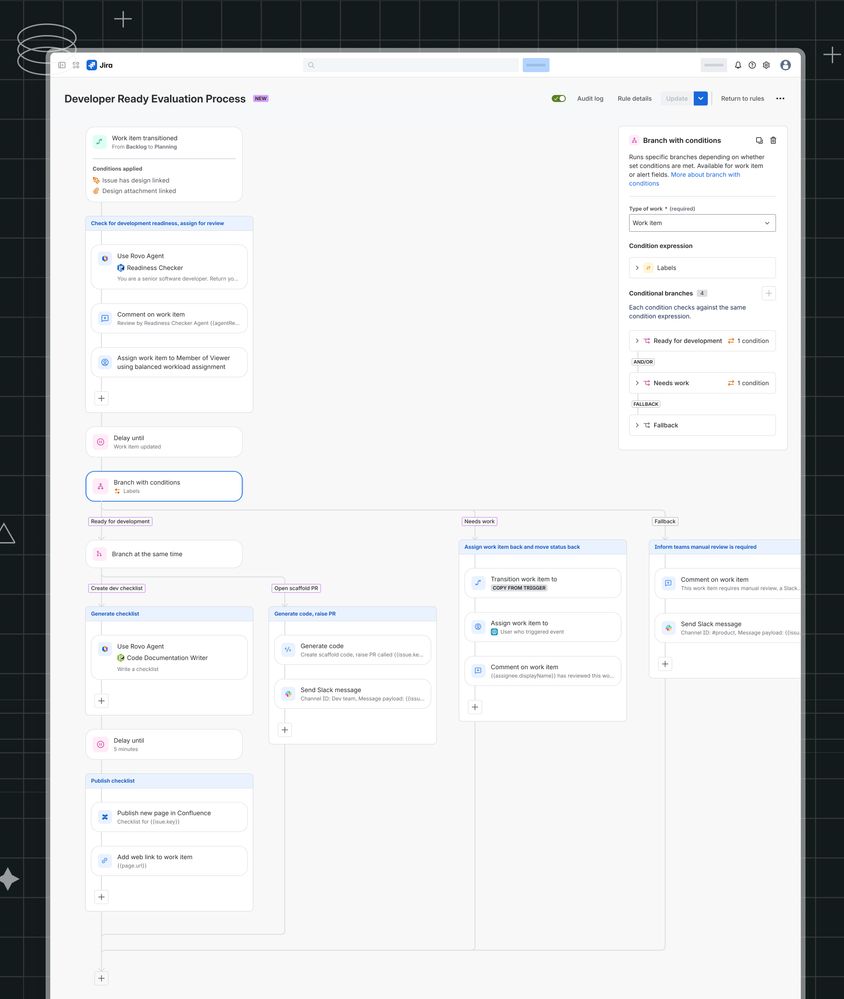844x999 pixels.
Task: Open the app switcher grid icon
Action: 76,65
